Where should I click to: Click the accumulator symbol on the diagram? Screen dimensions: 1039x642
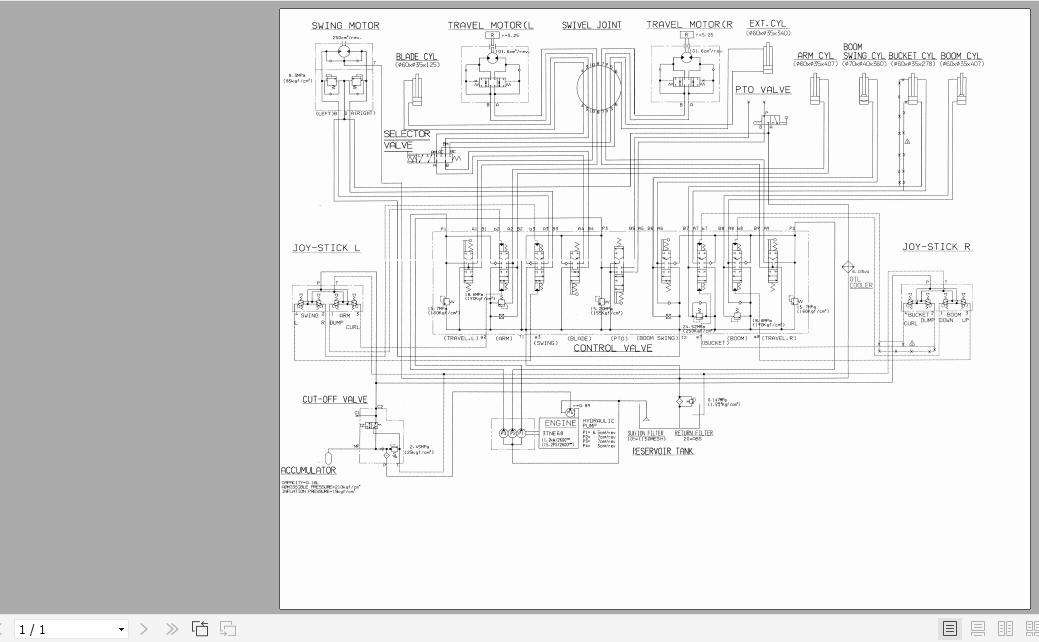click(327, 457)
